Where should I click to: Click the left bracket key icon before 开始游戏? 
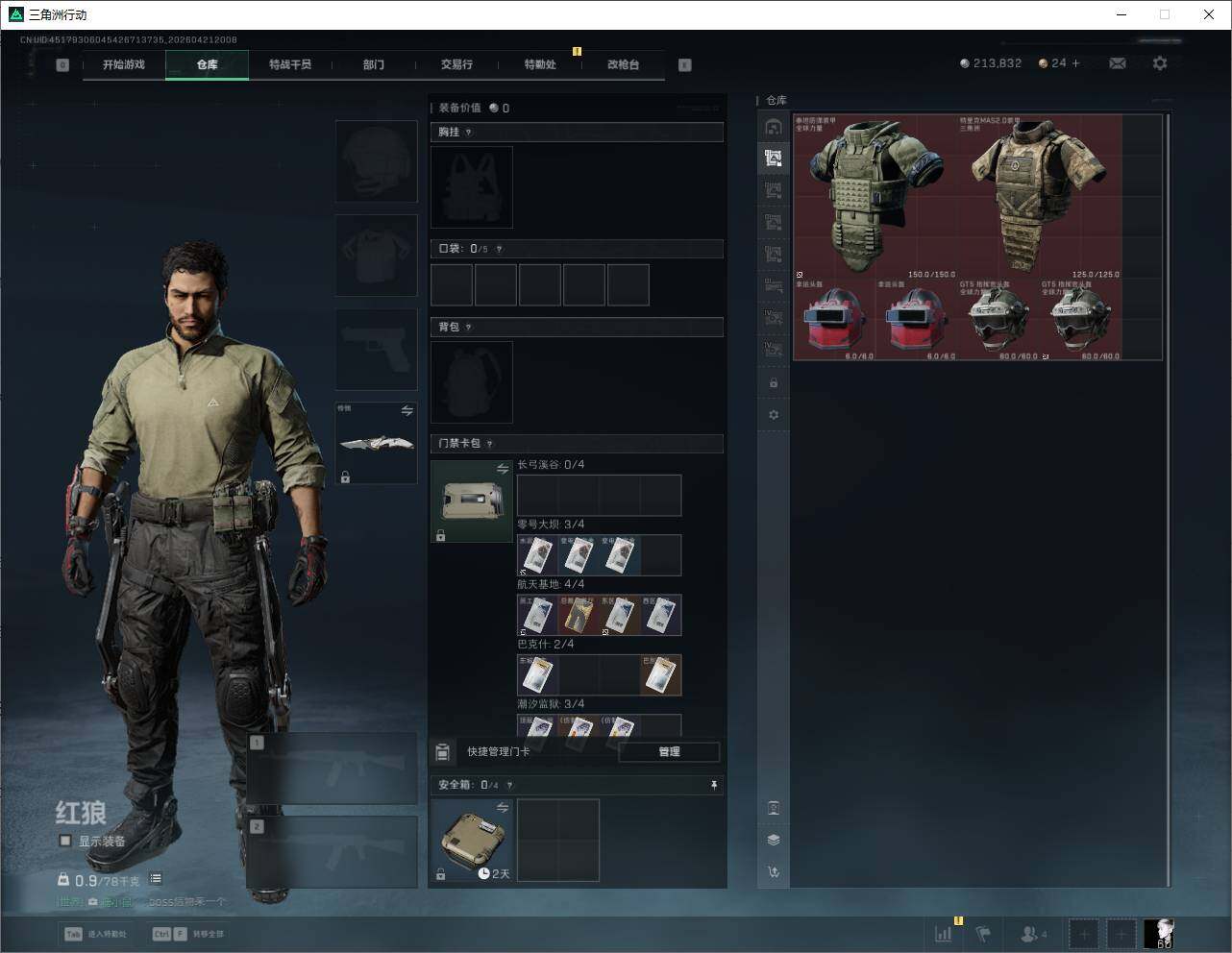tap(62, 65)
